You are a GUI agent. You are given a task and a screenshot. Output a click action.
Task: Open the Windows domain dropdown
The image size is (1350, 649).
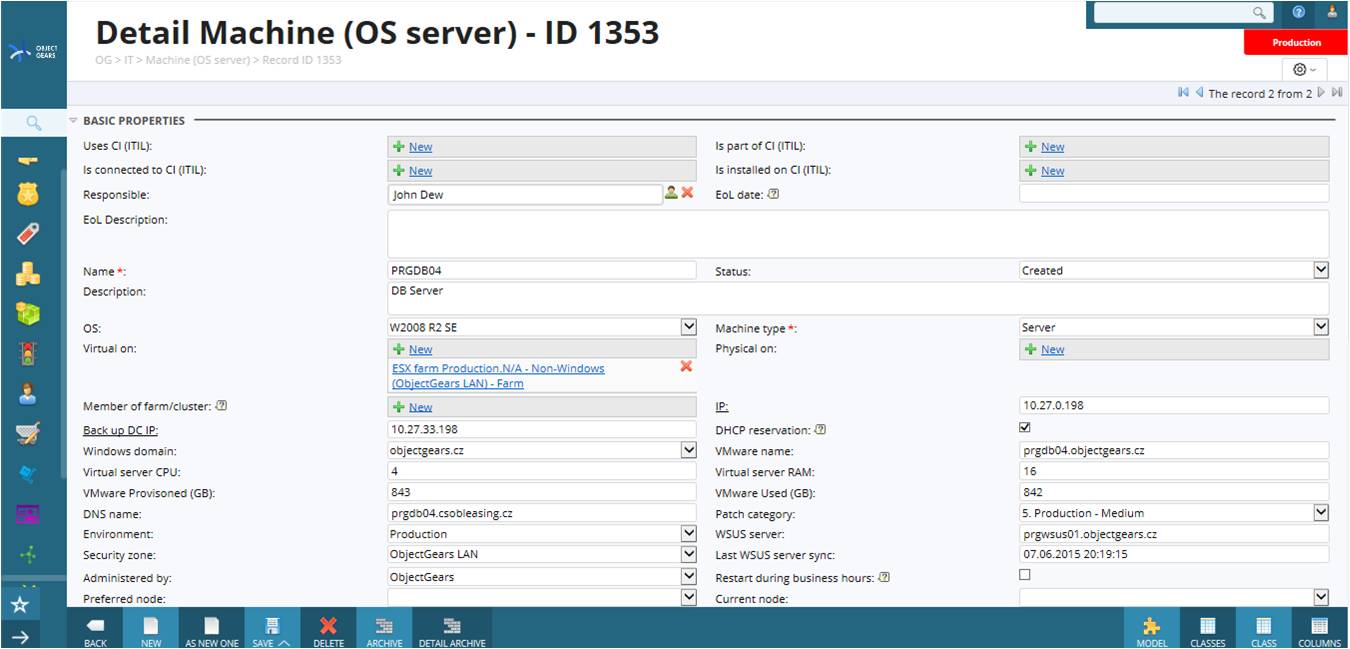688,450
